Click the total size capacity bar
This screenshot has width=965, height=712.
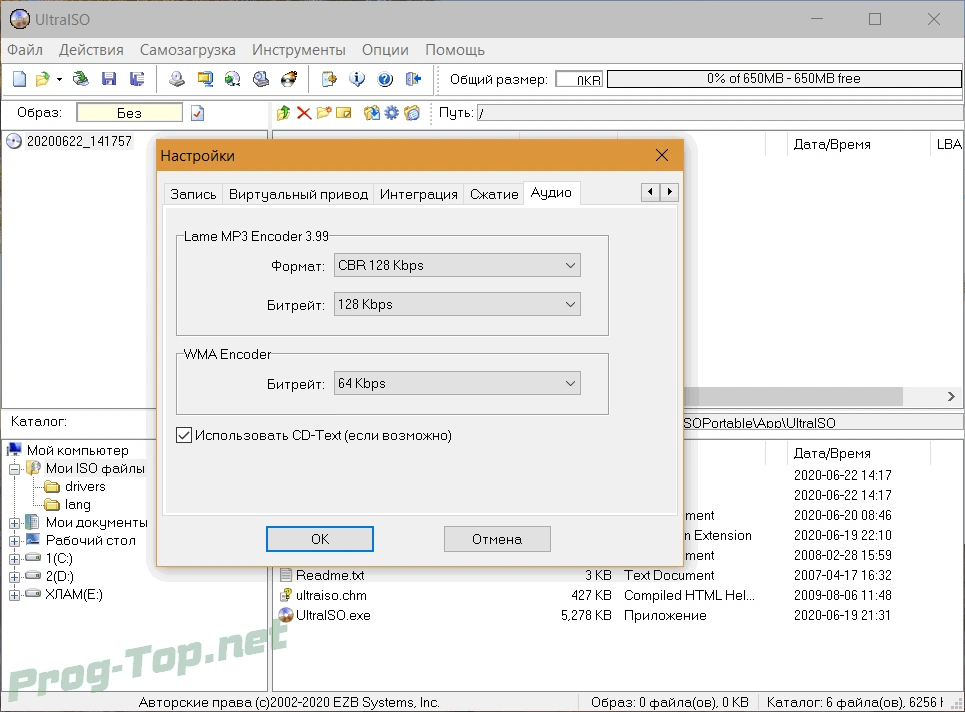pos(783,79)
